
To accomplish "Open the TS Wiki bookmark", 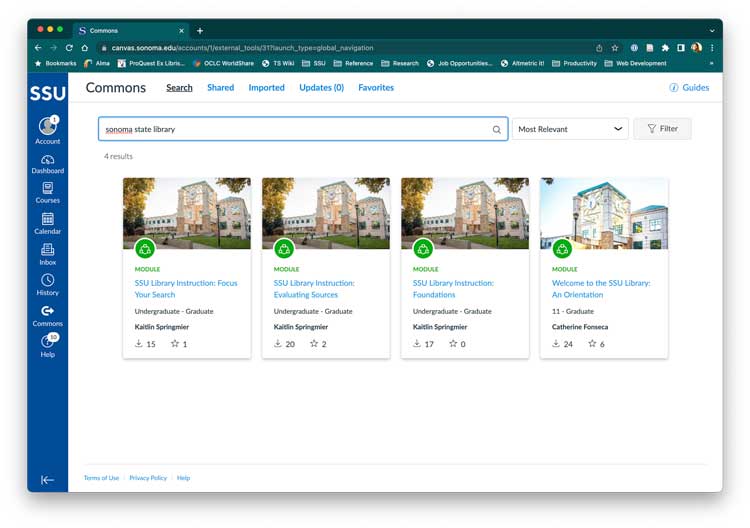I will (278, 63).
